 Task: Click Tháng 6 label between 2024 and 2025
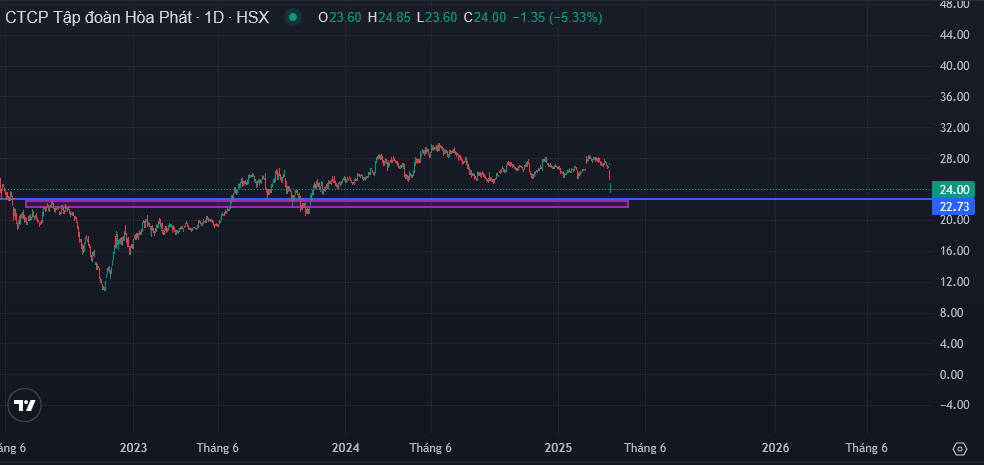(x=430, y=448)
